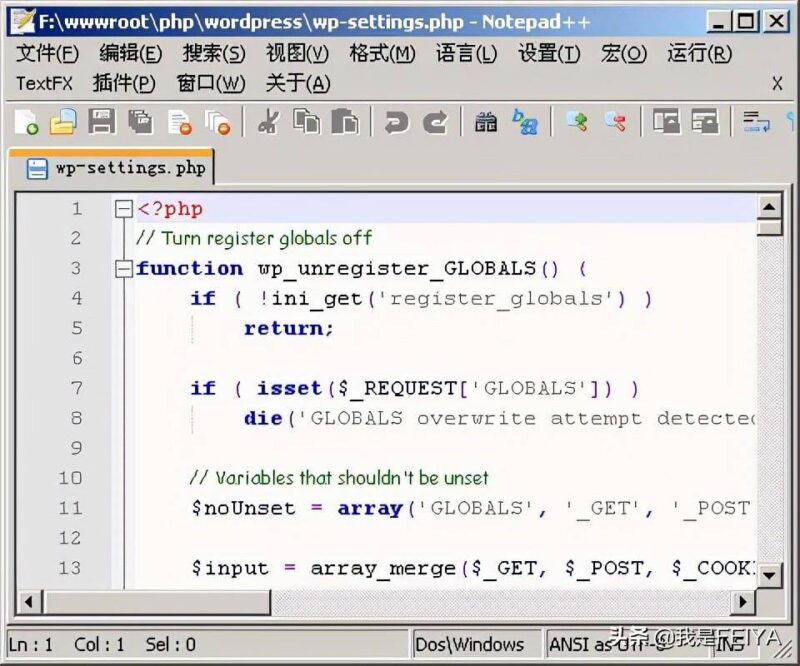Click the X close document button
Image resolution: width=800 pixels, height=666 pixels.
click(x=777, y=84)
